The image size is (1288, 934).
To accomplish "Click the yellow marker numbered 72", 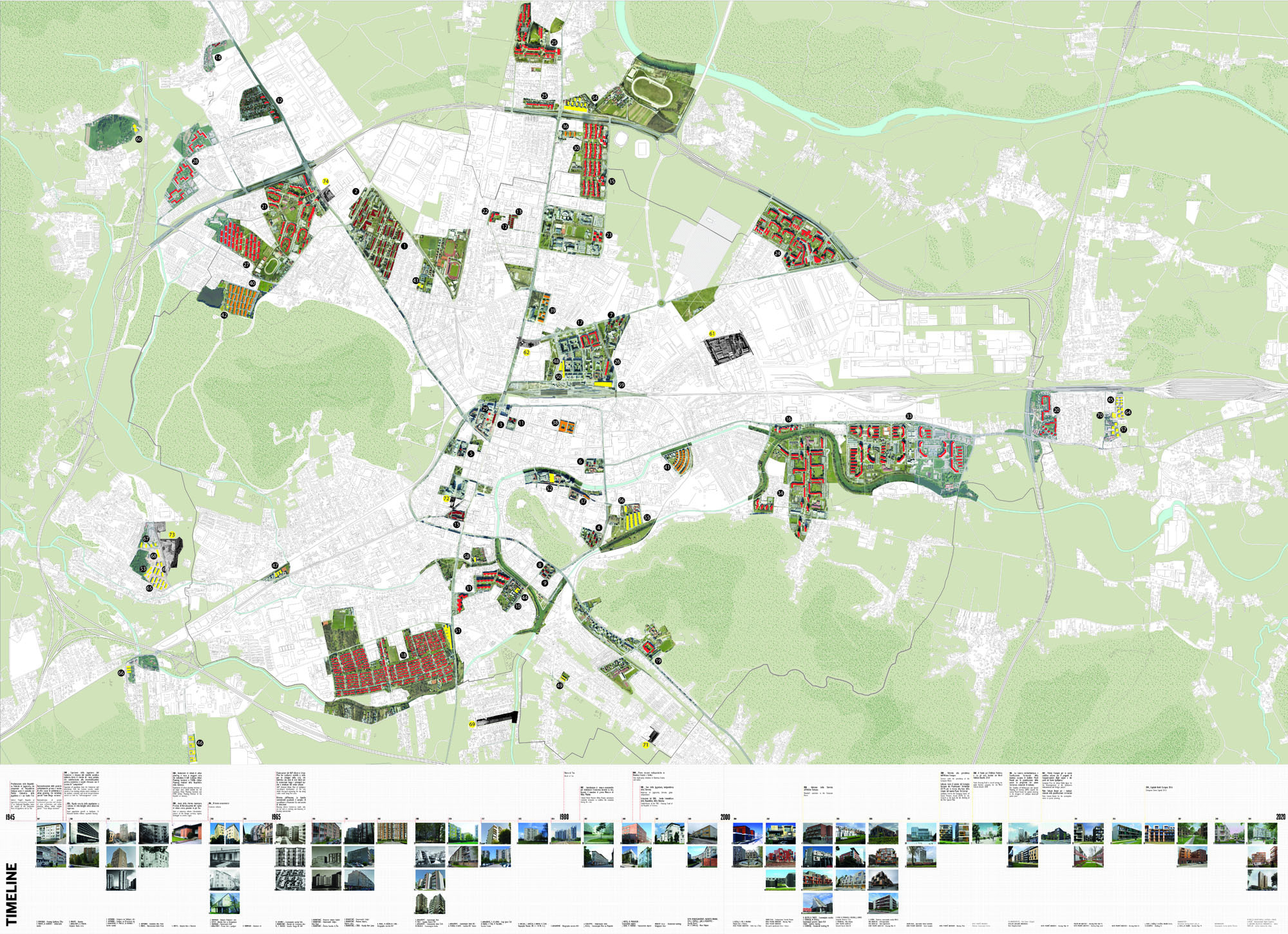I will (446, 498).
